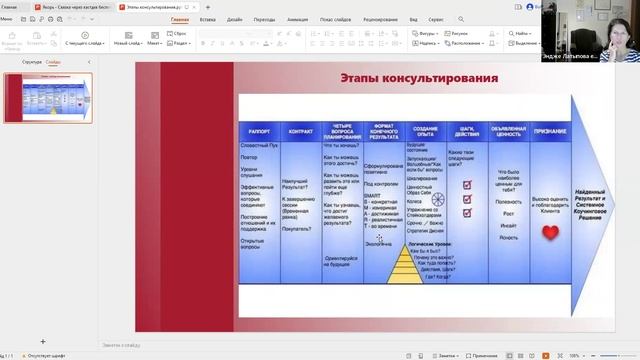This screenshot has width=640, height=360.
Task: Click the Вставить paste icon
Action: (x=36, y=36)
